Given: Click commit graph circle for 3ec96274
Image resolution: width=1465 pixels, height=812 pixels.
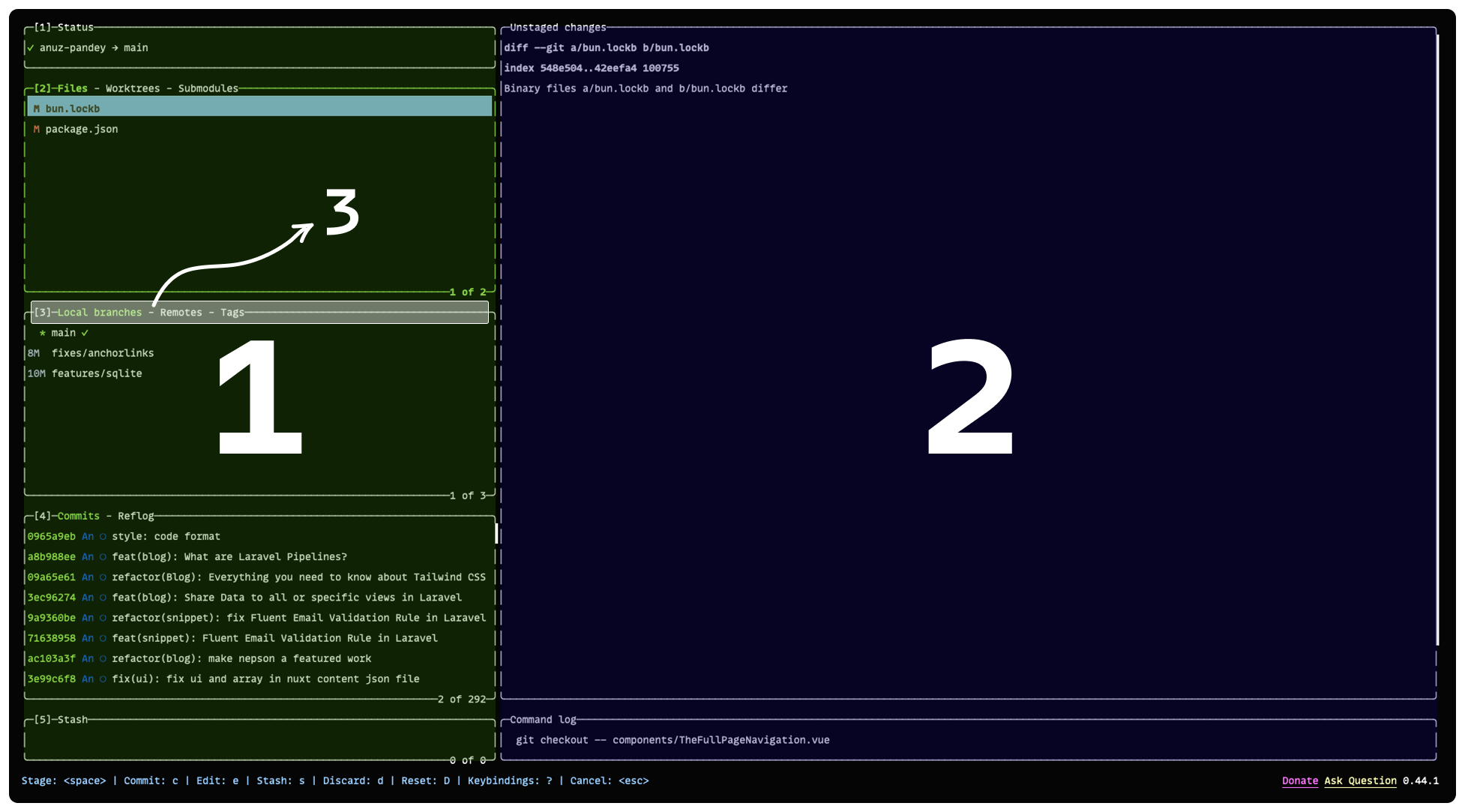Looking at the screenshot, I should click(103, 598).
